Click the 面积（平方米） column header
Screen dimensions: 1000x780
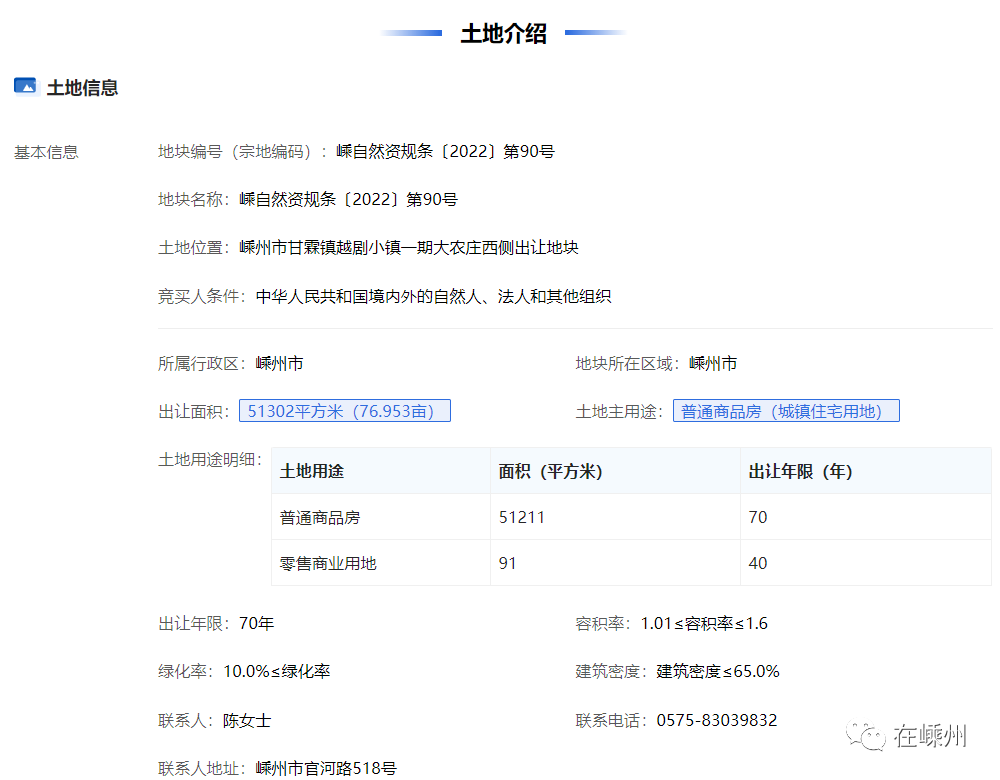[x=550, y=471]
